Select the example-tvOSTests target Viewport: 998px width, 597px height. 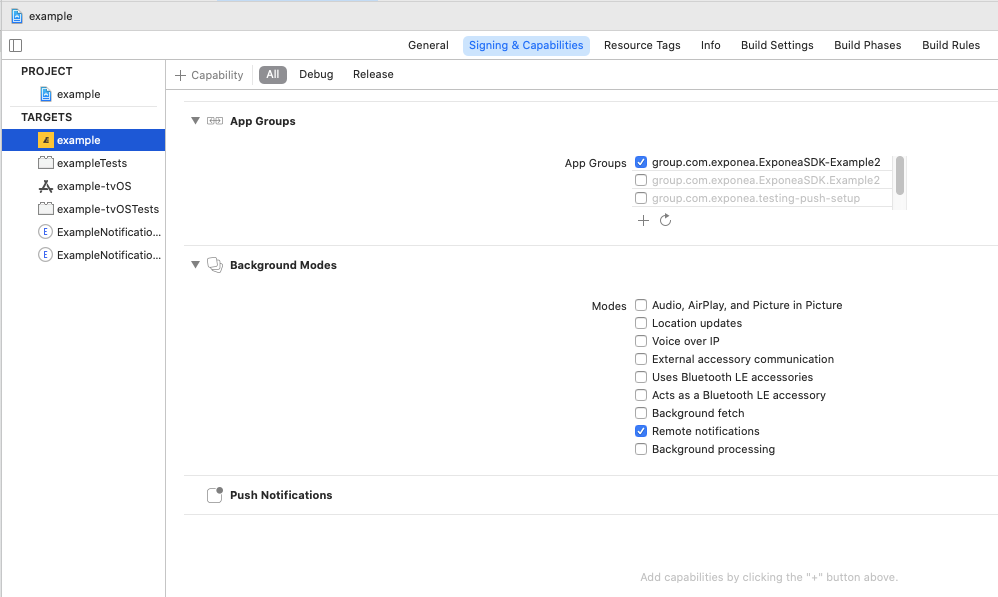pyautogui.click(x=83, y=209)
